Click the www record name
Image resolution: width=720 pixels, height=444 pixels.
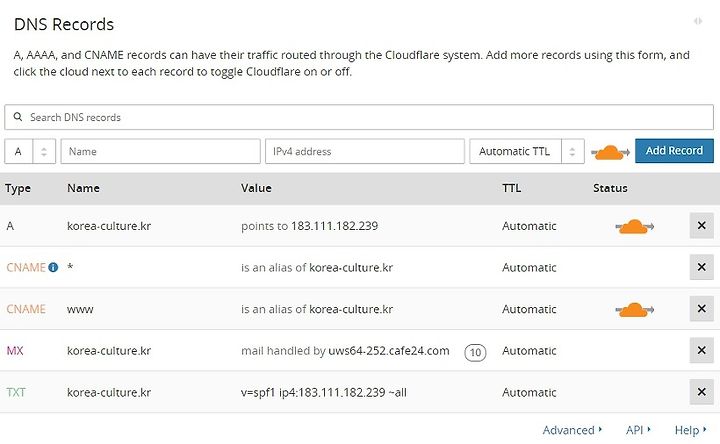[x=80, y=309]
